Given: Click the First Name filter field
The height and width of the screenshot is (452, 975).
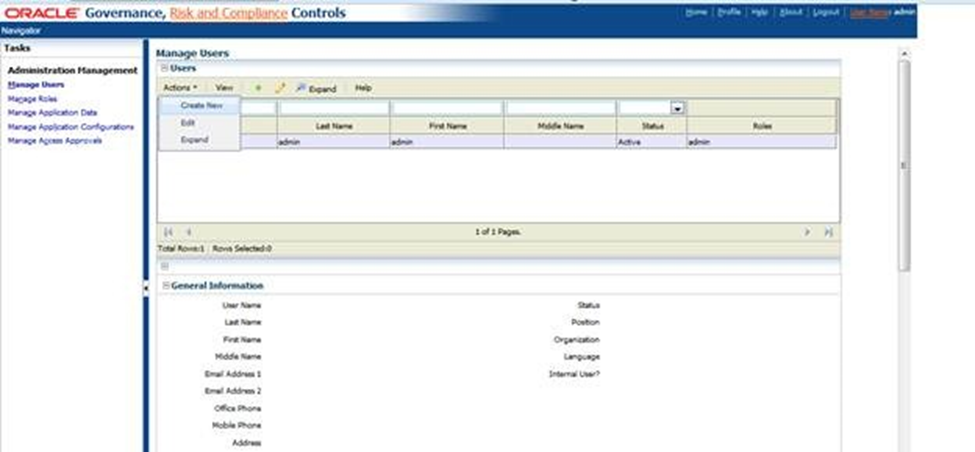Looking at the screenshot, I should pyautogui.click(x=447, y=108).
